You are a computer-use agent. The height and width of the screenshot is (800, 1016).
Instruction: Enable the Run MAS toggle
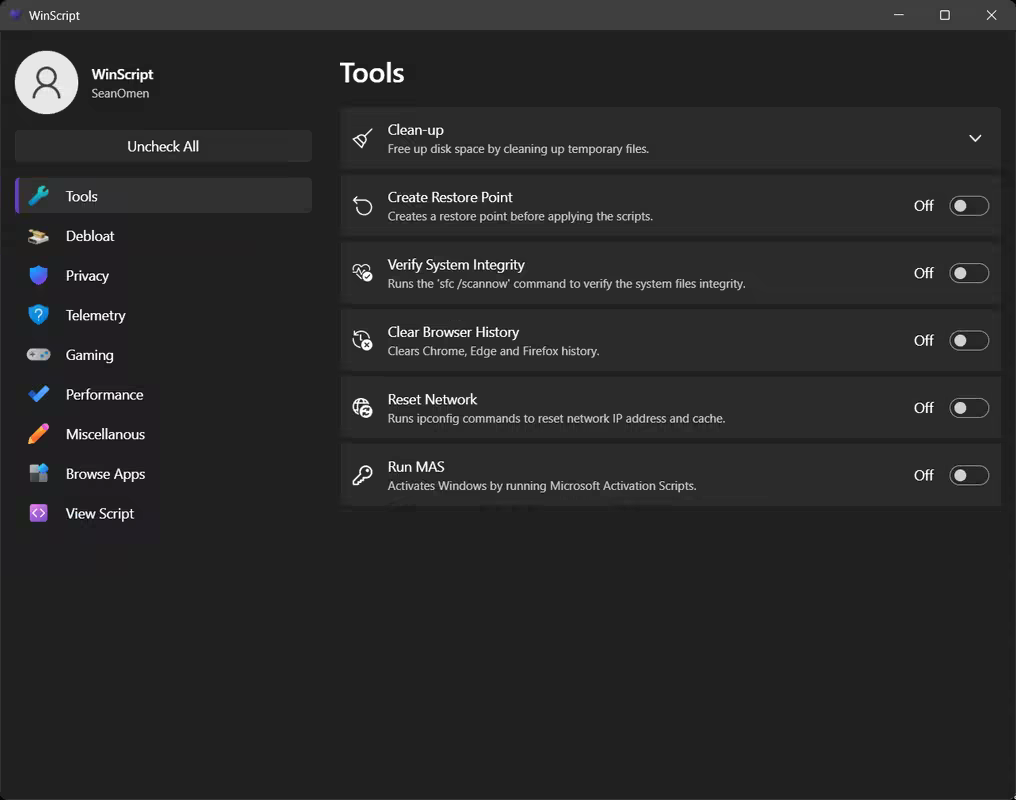point(969,475)
